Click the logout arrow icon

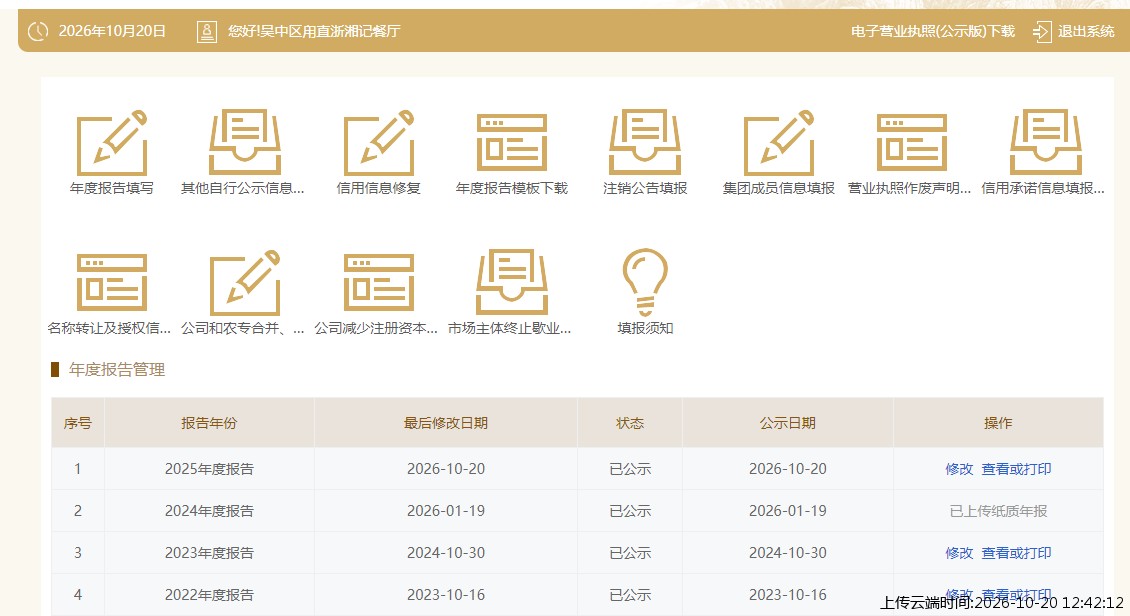pos(1042,31)
